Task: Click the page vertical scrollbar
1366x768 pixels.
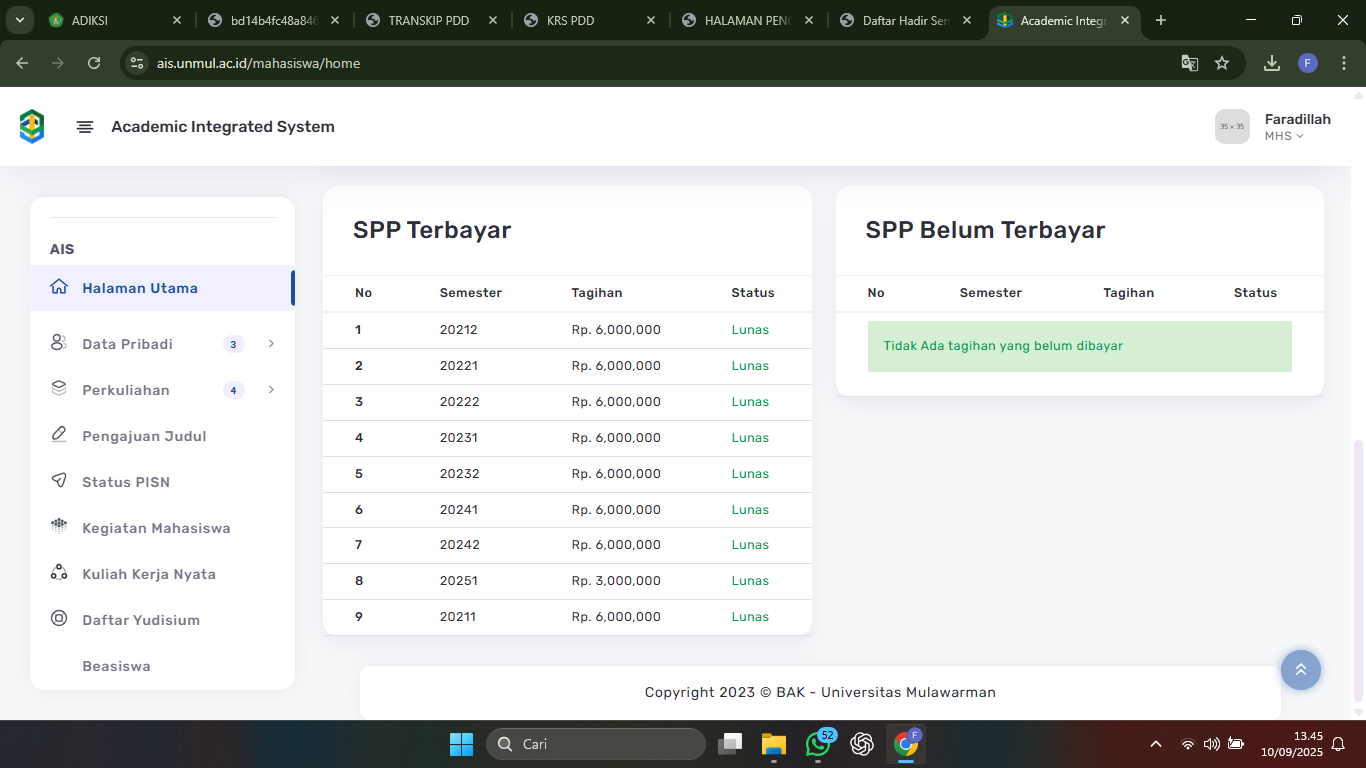Action: pyautogui.click(x=1358, y=570)
